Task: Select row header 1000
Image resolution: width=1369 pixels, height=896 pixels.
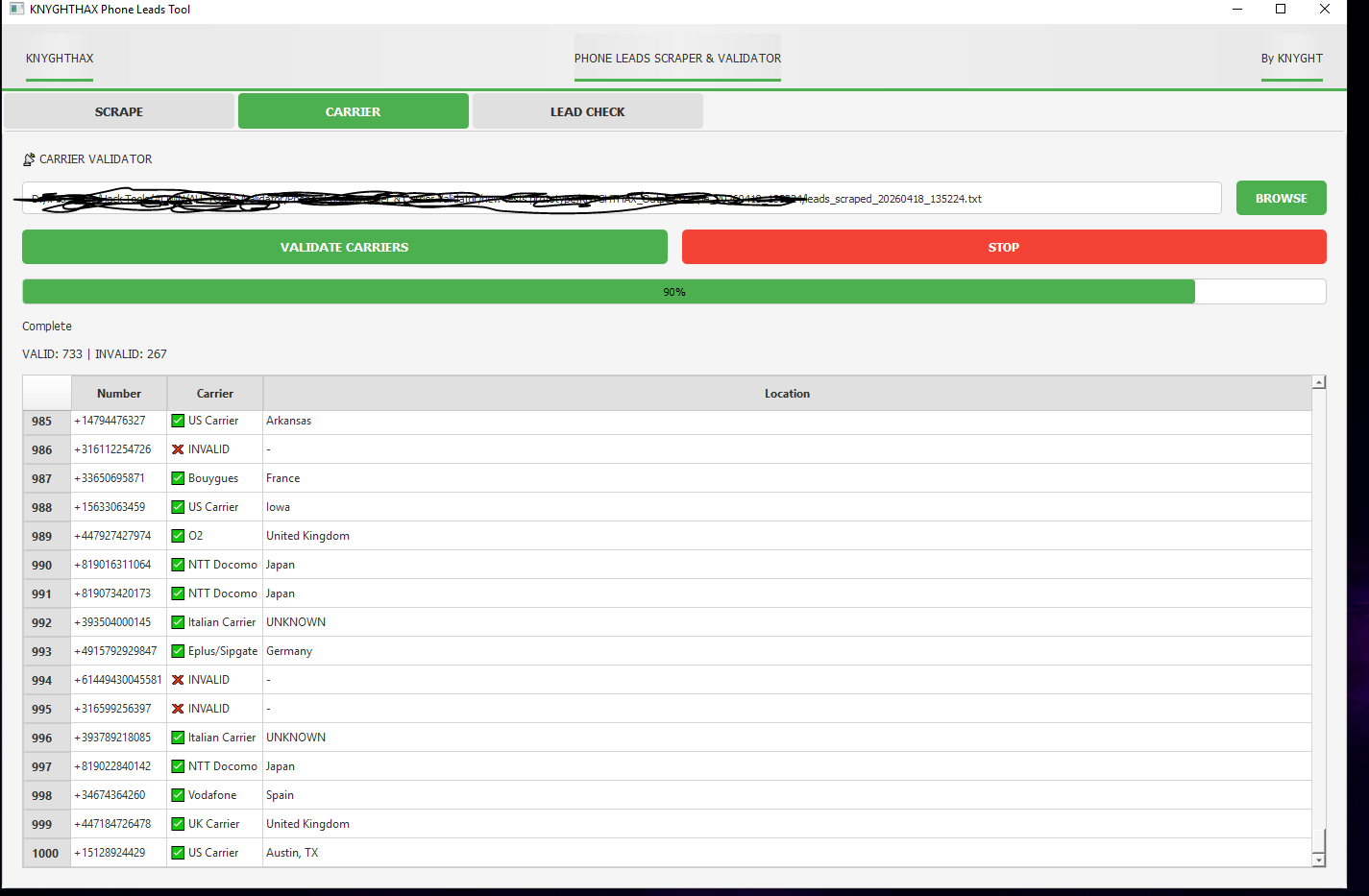Action: pos(45,853)
